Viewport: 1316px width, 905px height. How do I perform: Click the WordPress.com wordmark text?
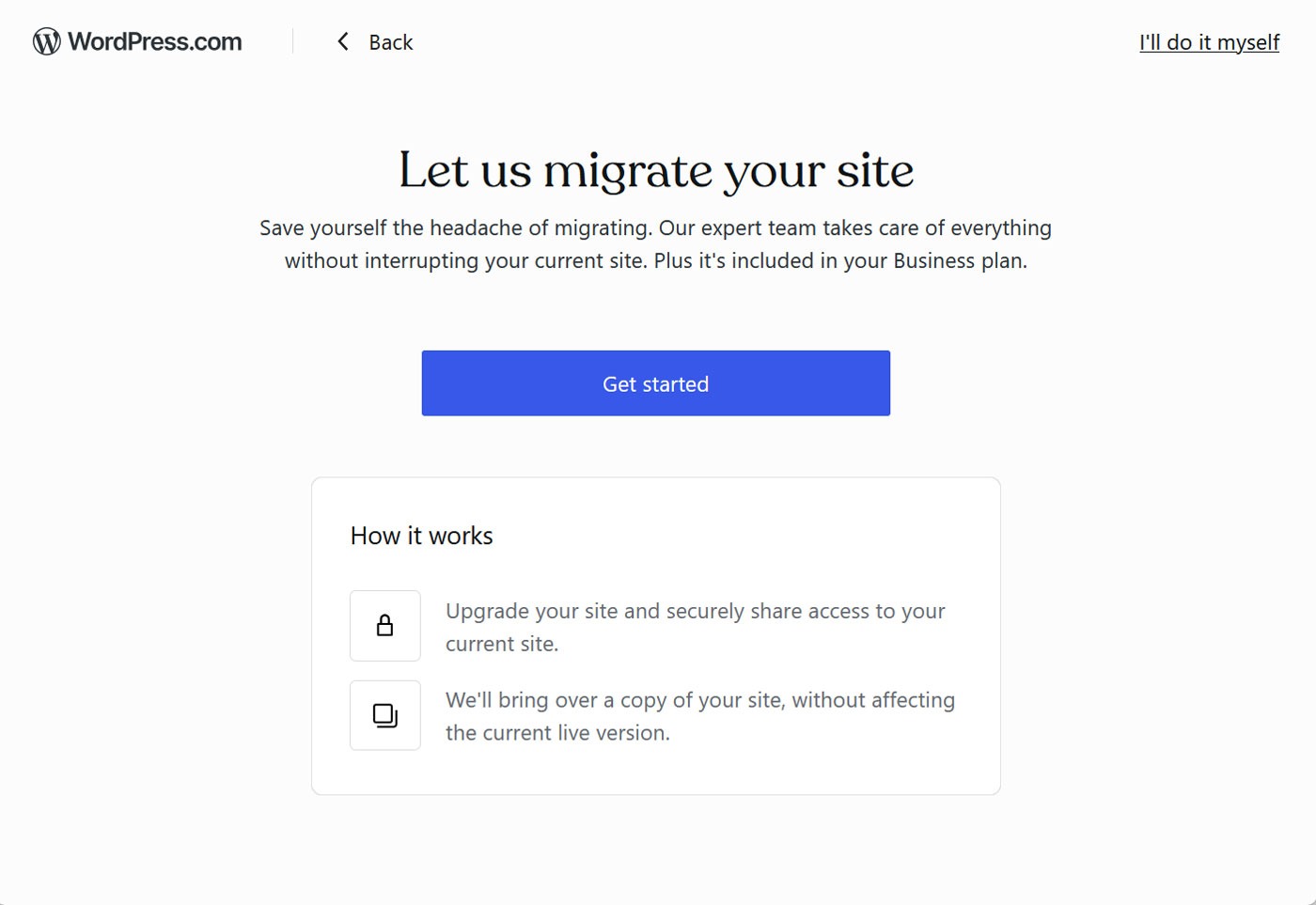coord(153,41)
